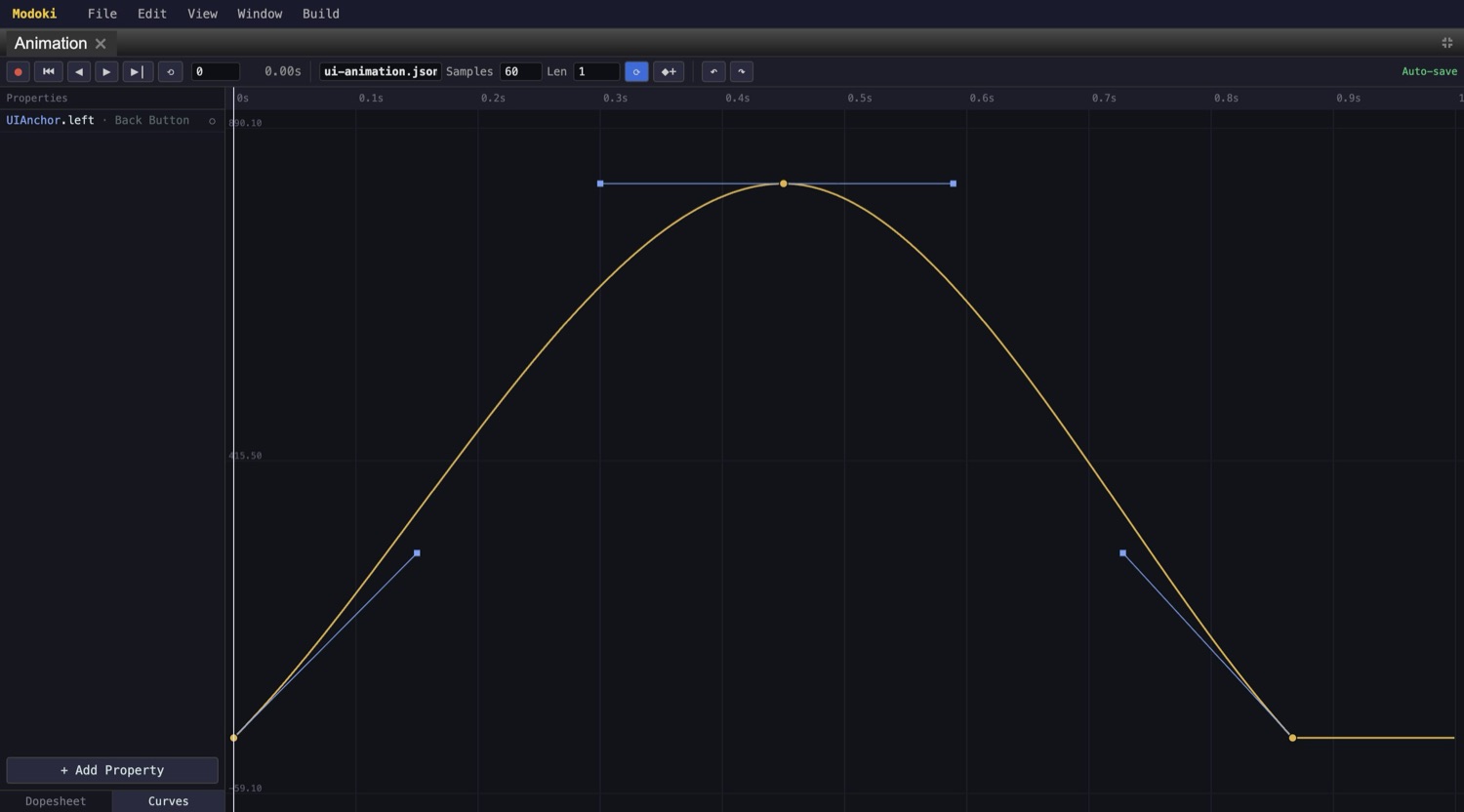Select the peak keyframe on the curve
1464x812 pixels.
coord(783,183)
